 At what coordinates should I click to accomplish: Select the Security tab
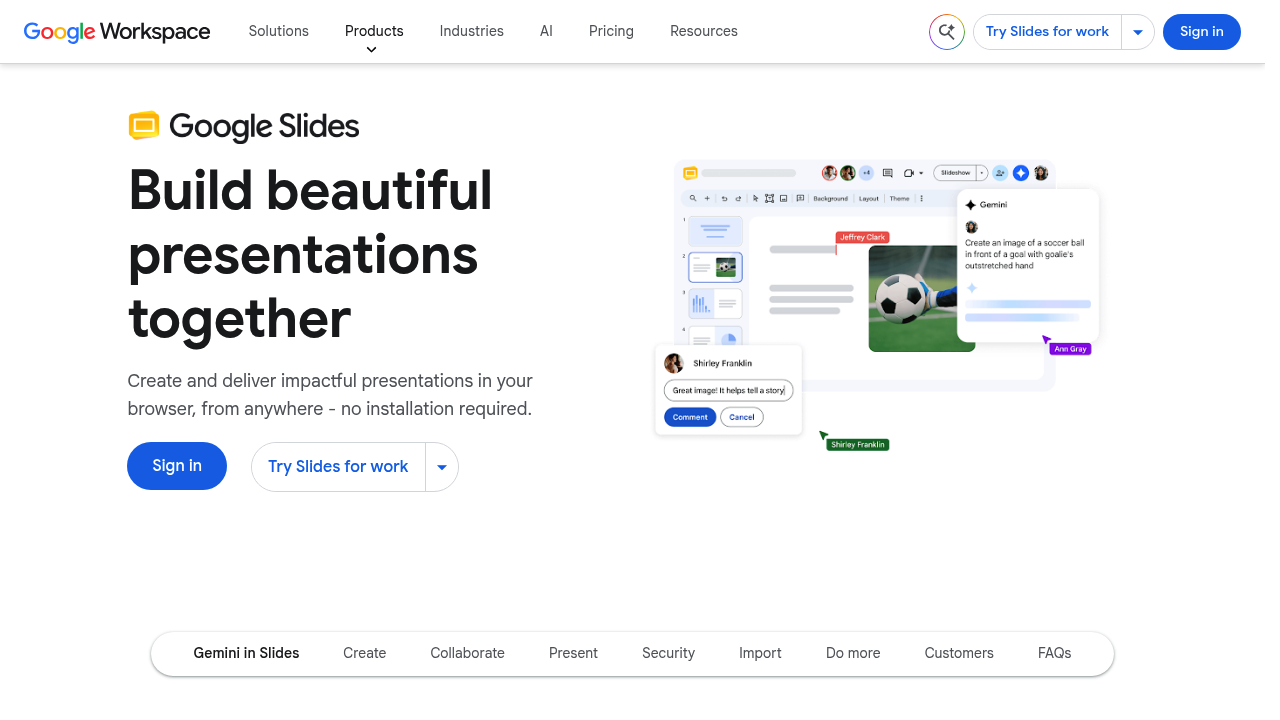coord(668,653)
